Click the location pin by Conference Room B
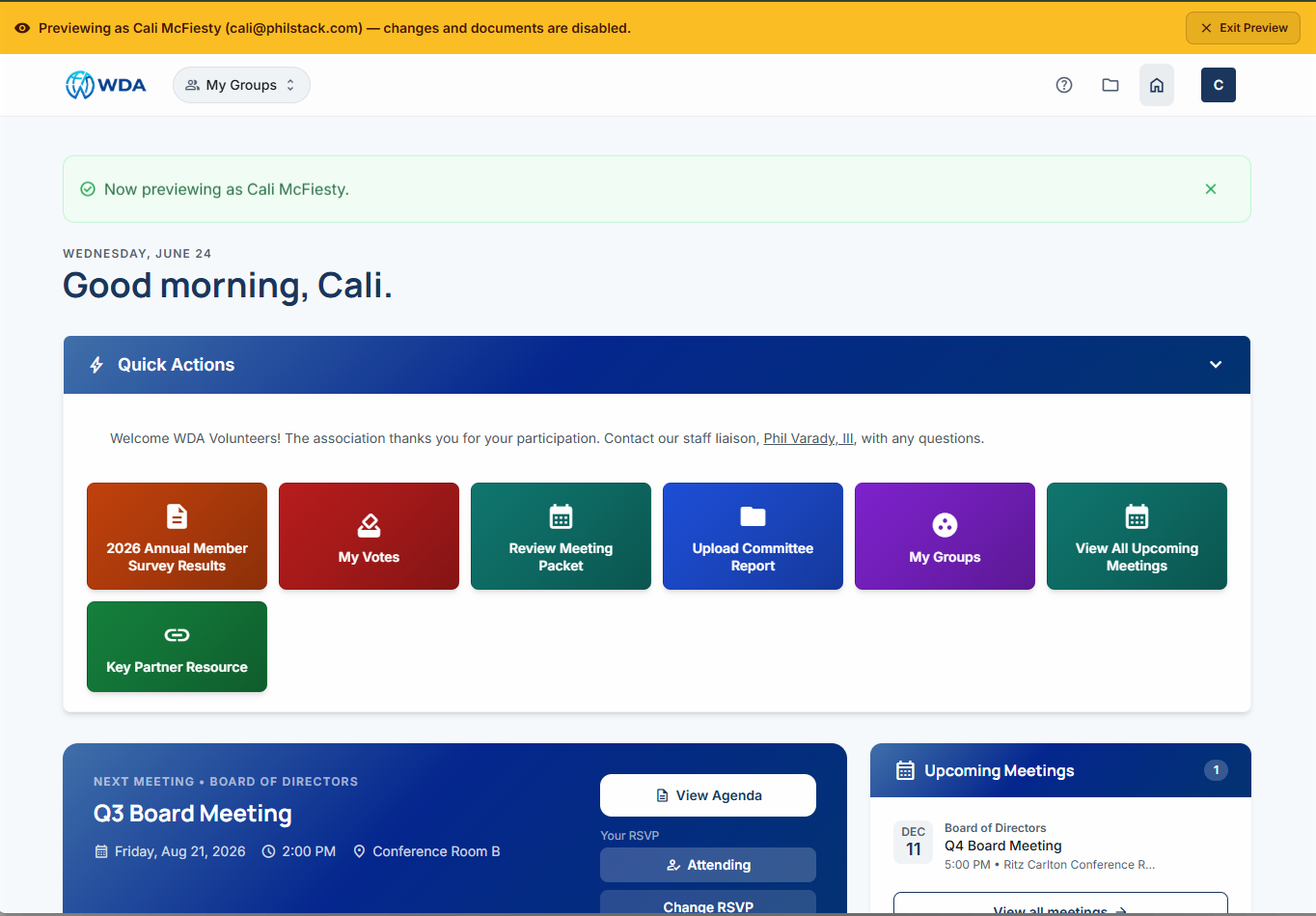The width and height of the screenshot is (1316, 916). pos(359,851)
